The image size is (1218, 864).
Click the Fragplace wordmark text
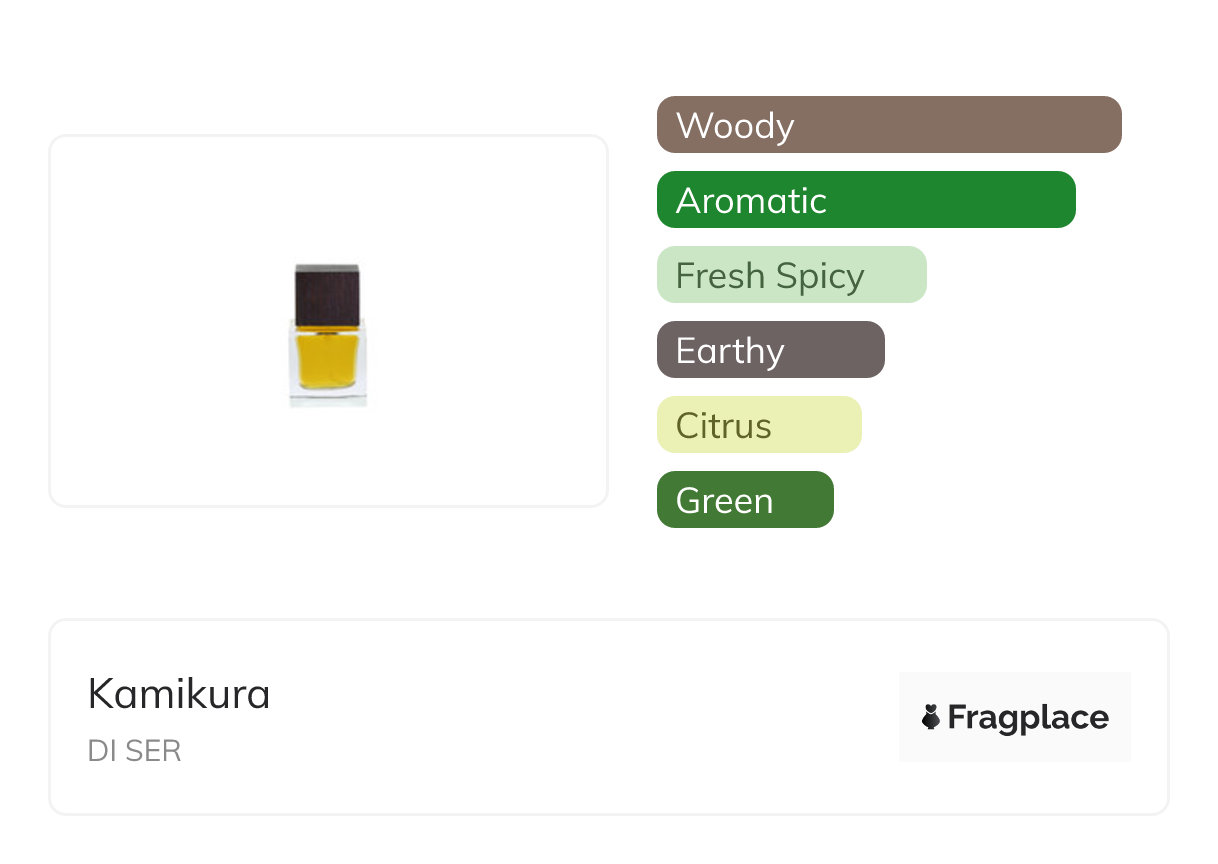point(1028,717)
